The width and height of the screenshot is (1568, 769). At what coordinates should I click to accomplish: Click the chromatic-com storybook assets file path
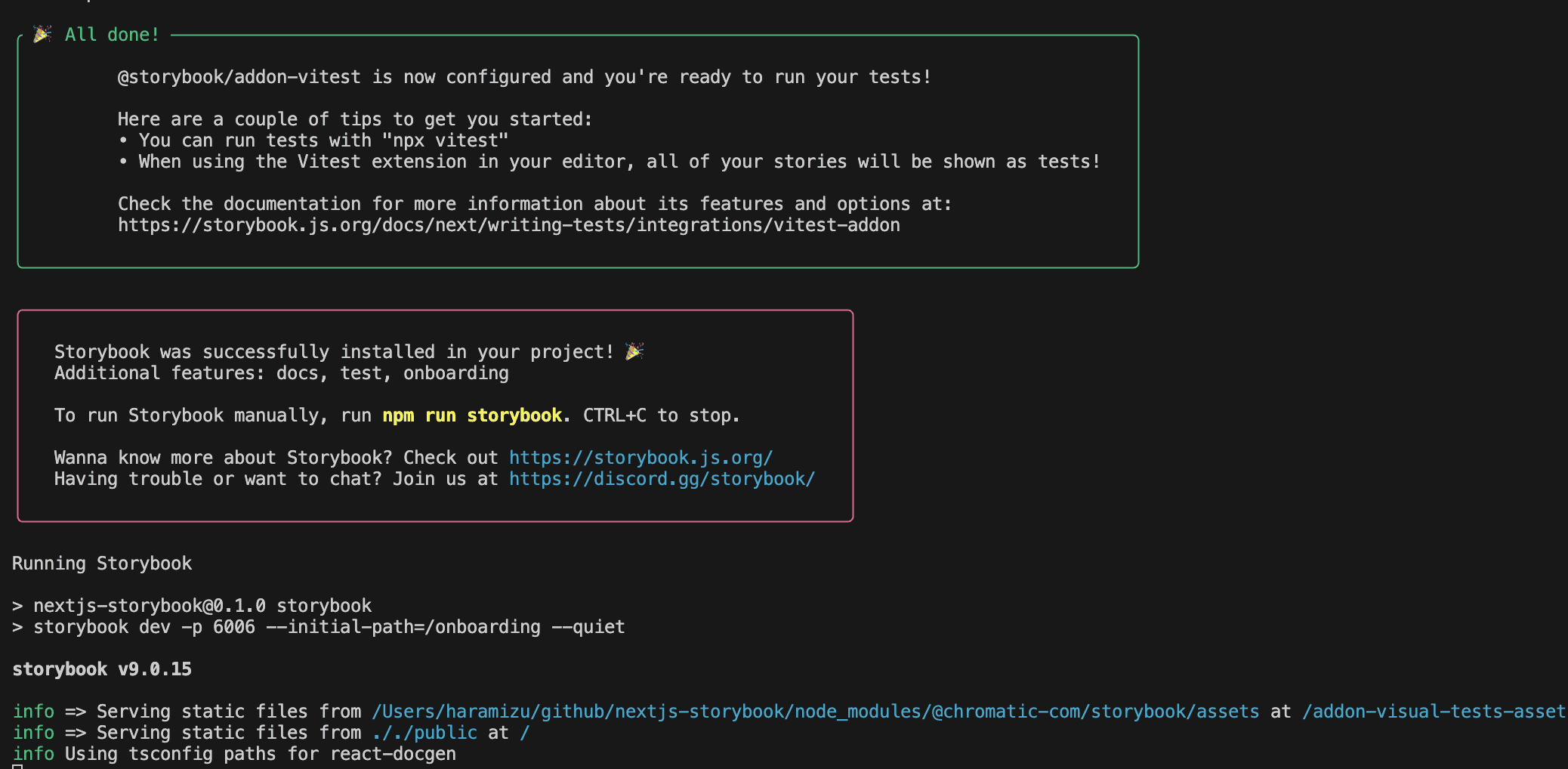point(815,712)
